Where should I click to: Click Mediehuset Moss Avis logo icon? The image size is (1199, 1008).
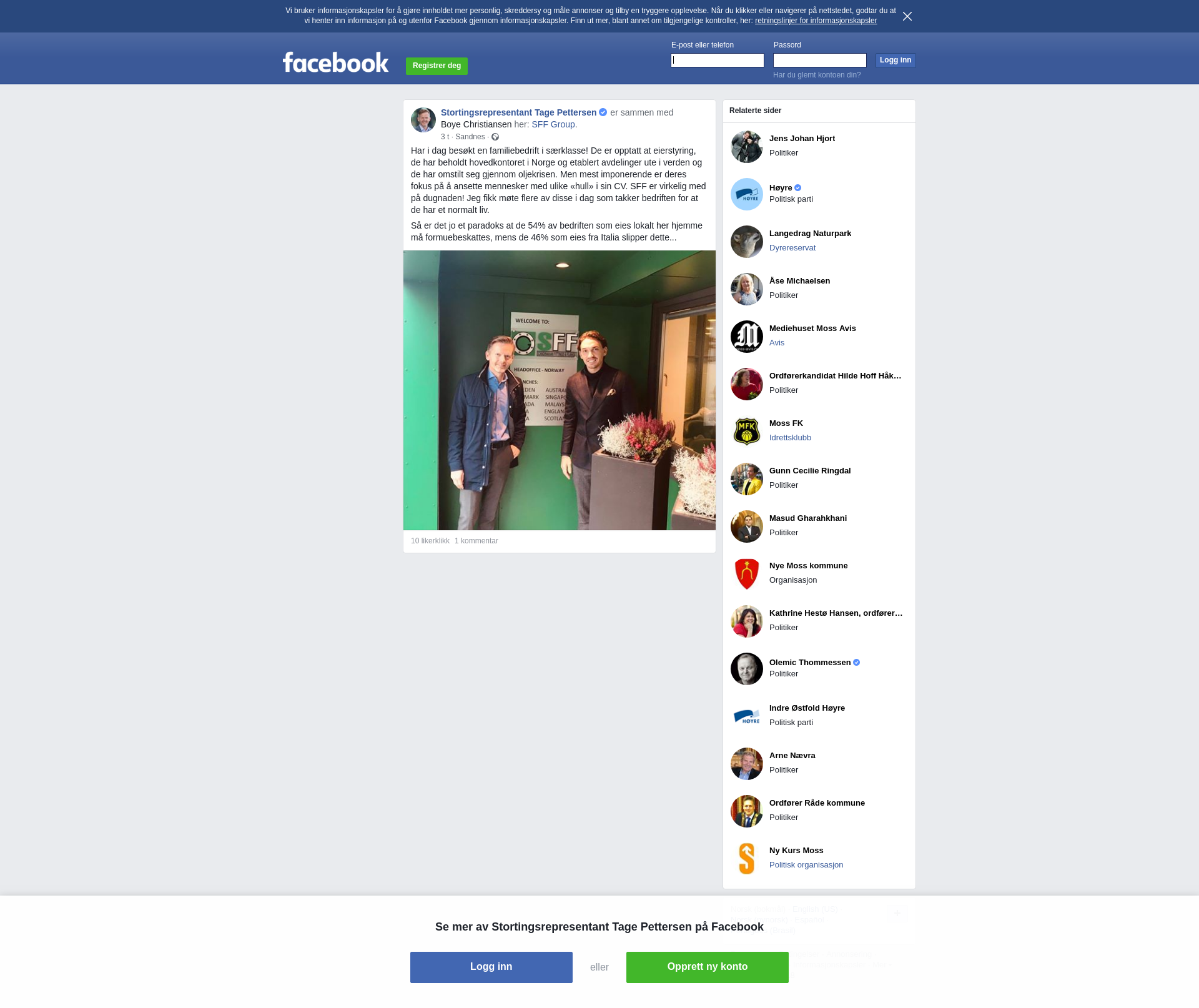pos(747,337)
